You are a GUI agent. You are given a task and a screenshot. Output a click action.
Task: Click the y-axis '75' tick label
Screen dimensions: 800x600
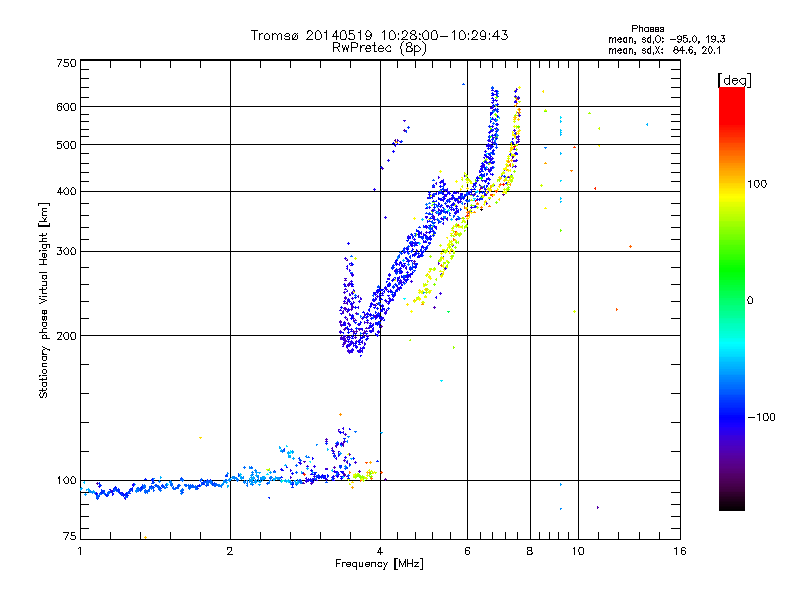coord(70,536)
